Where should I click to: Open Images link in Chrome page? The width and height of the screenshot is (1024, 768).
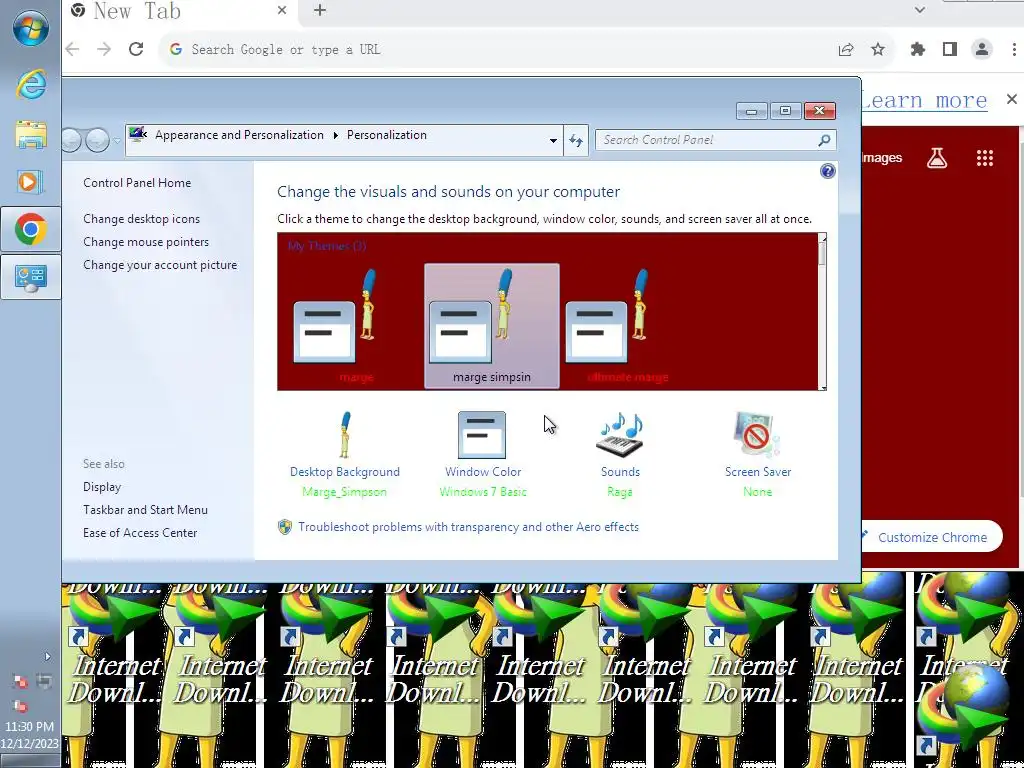point(882,157)
